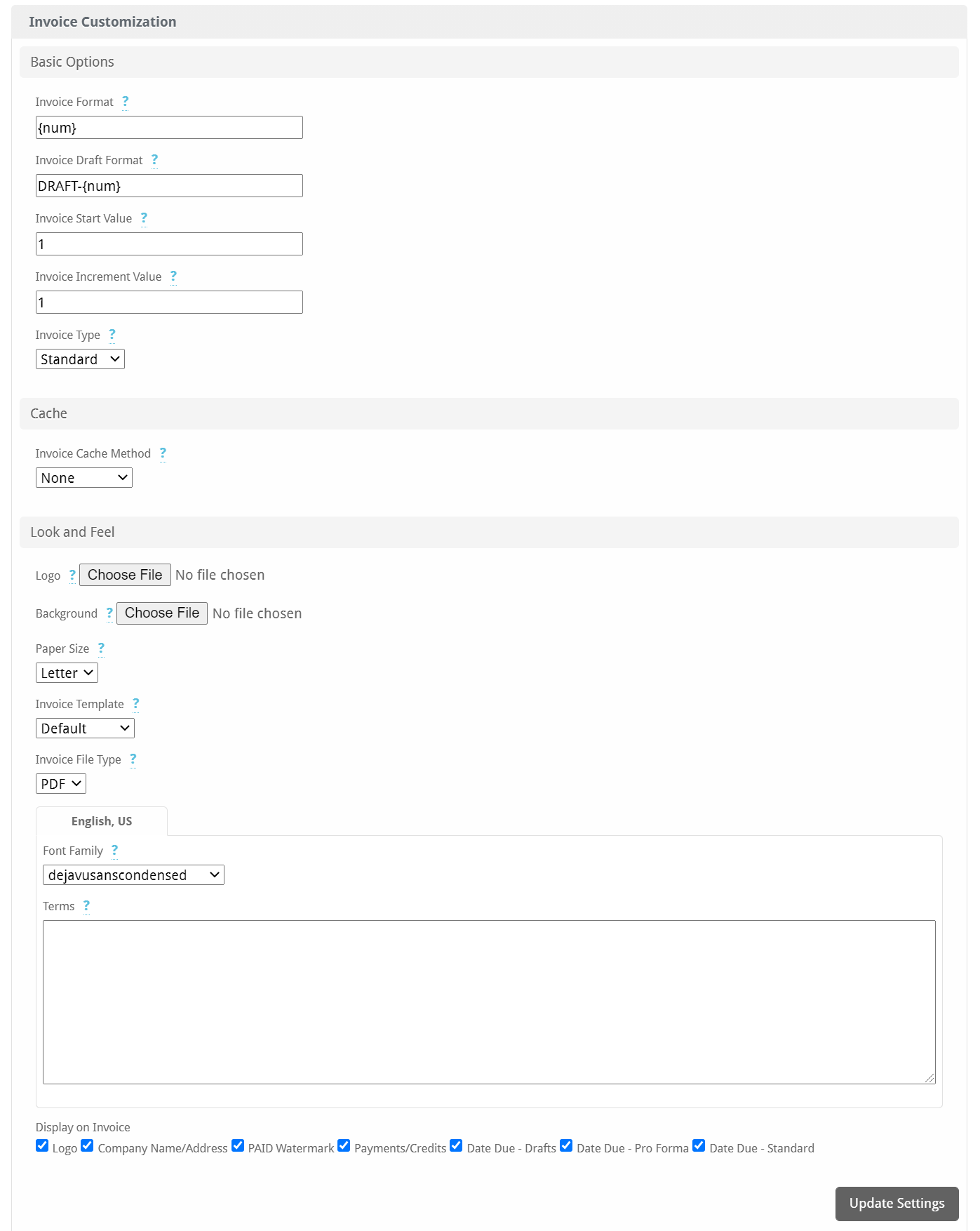Uncheck the PAID Watermark checkbox
The image size is (980, 1231).
[x=238, y=1146]
